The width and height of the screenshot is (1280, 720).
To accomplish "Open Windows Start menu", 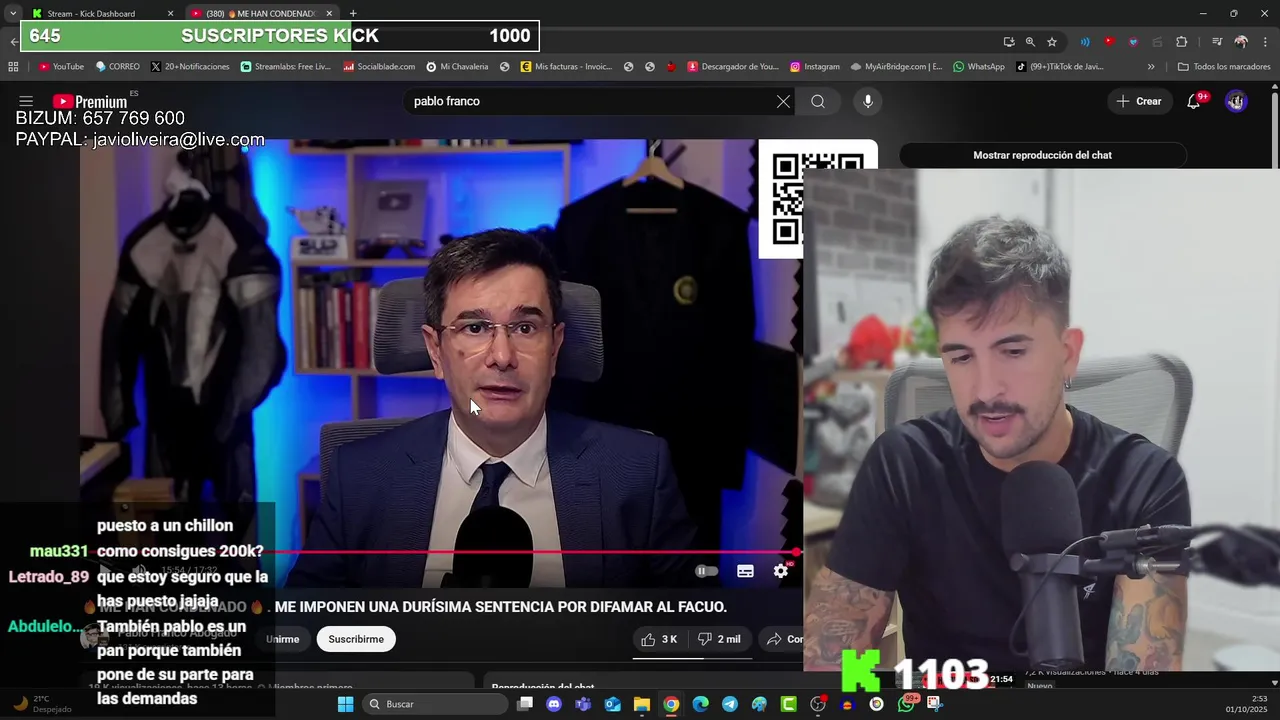I will [x=345, y=704].
